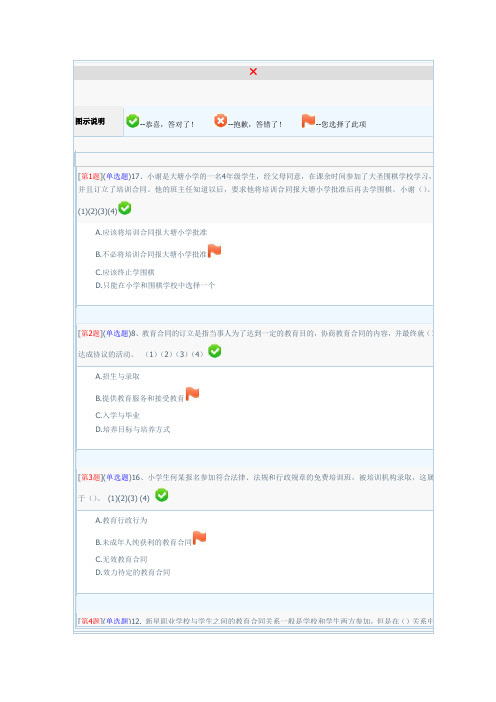
Task: Select option B.未成年人纯获利的教育合同
Action: click(143, 542)
